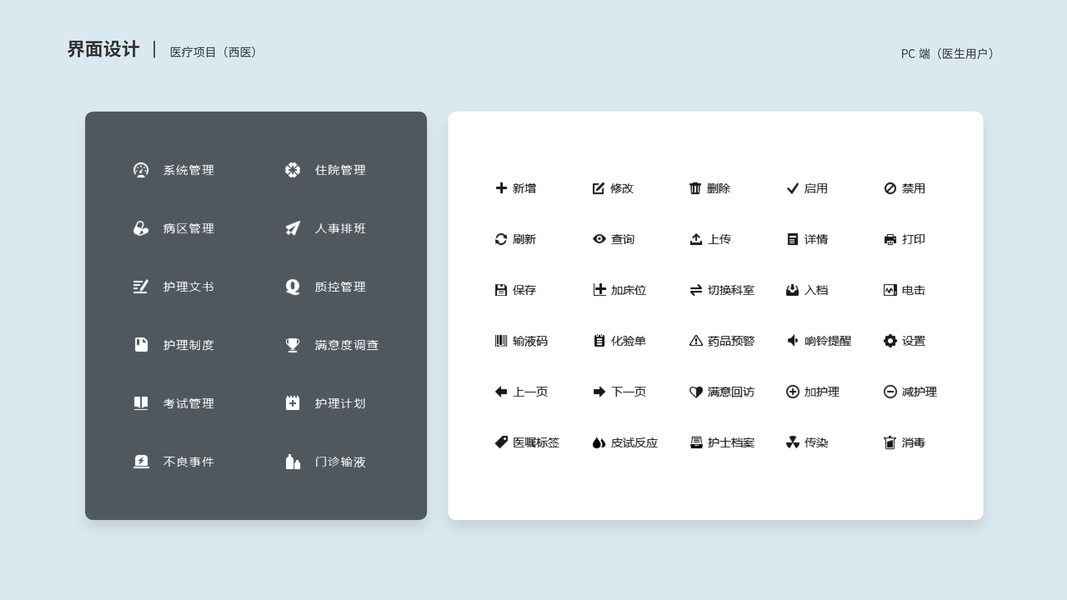Click the PC 端（医生用户） label
This screenshot has width=1067, height=600.
tap(947, 54)
